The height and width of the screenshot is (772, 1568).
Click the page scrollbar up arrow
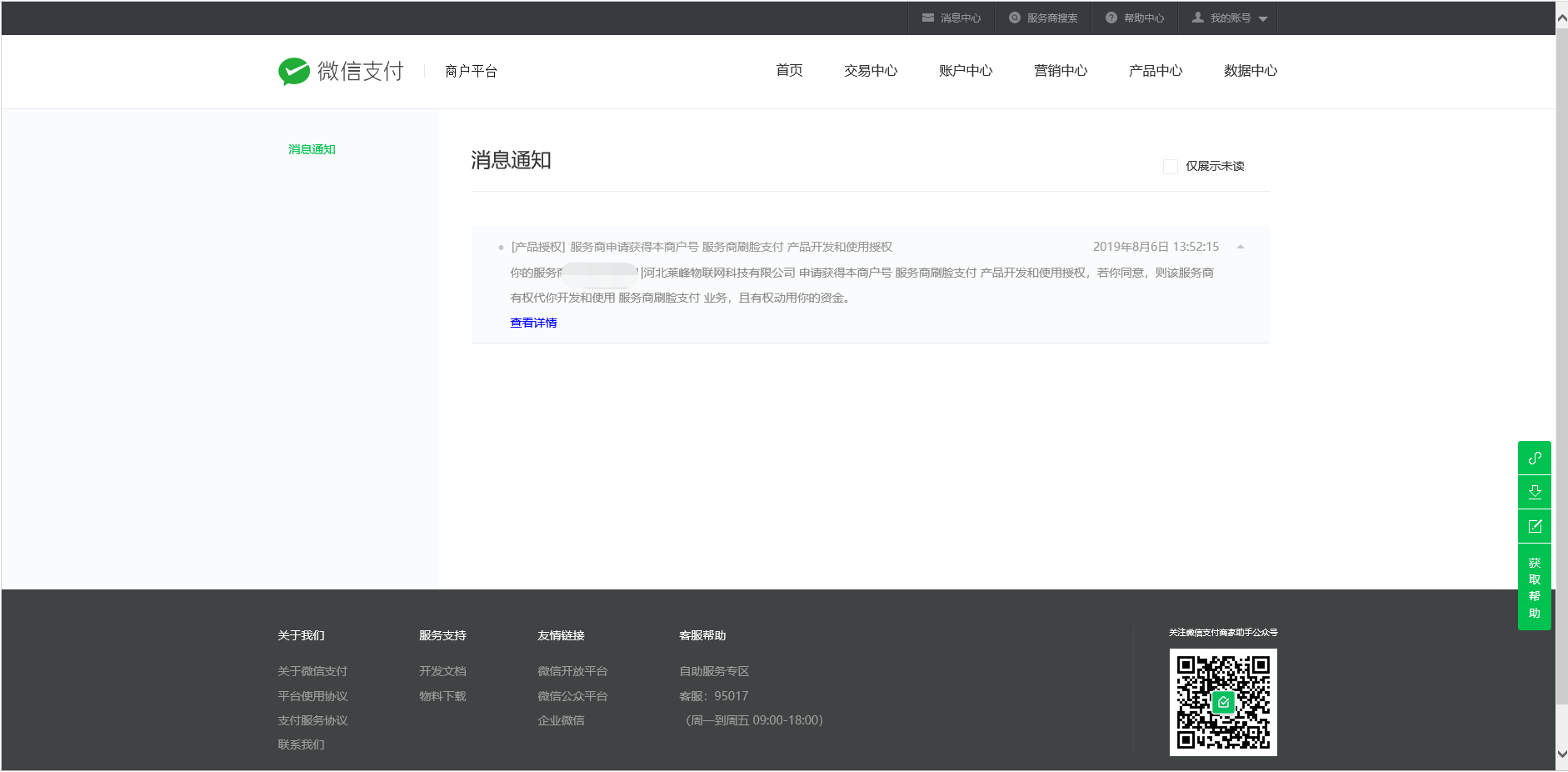coord(1561,17)
